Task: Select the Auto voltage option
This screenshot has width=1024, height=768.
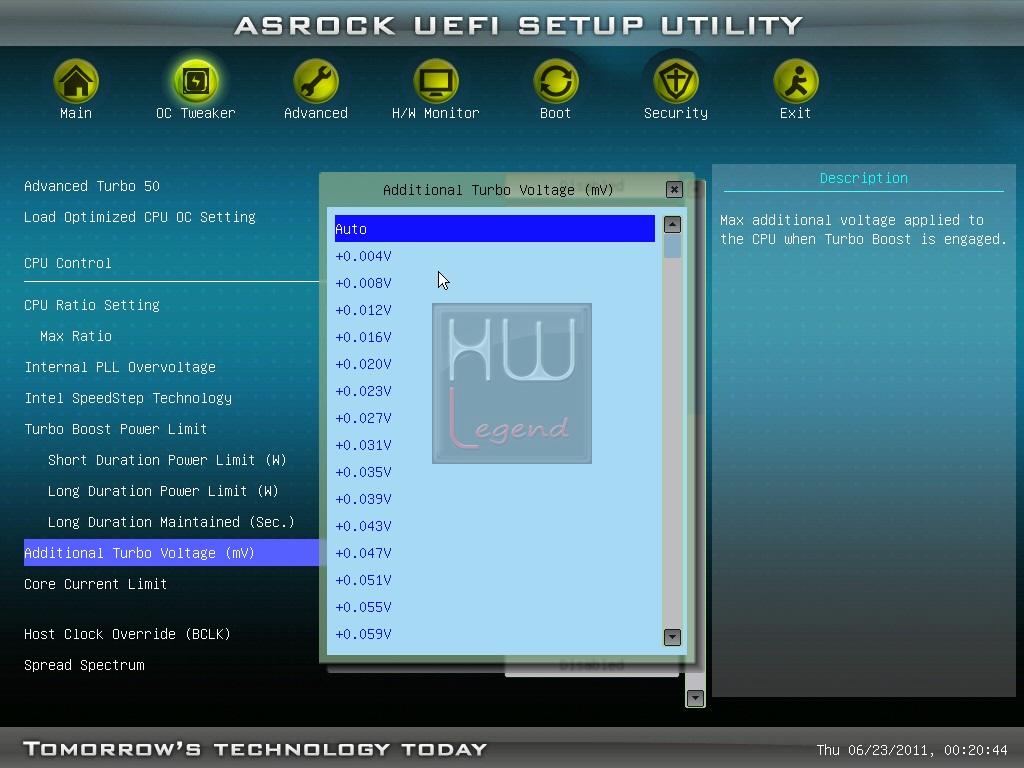Action: [494, 229]
